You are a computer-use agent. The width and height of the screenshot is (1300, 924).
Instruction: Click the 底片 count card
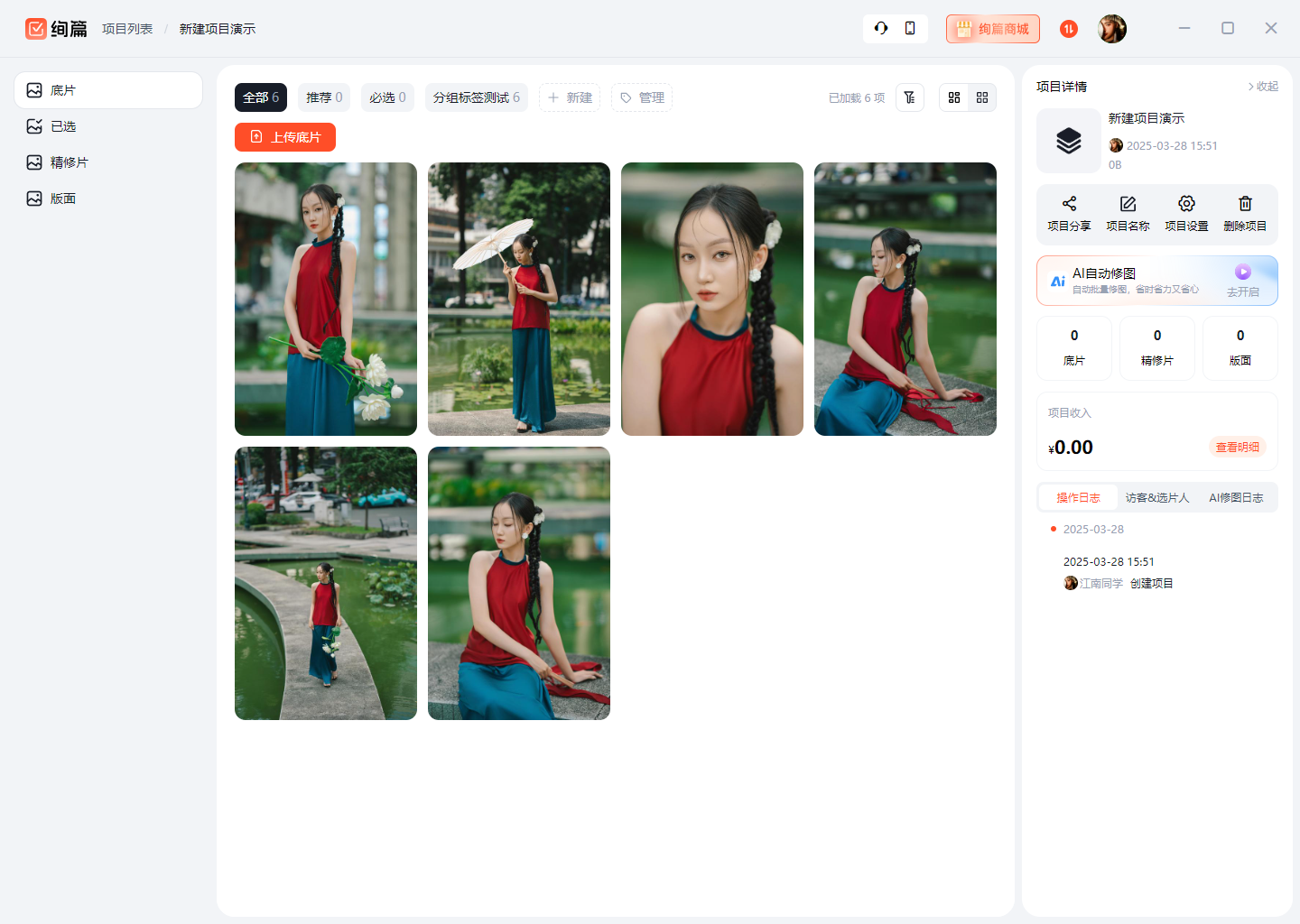click(1074, 348)
